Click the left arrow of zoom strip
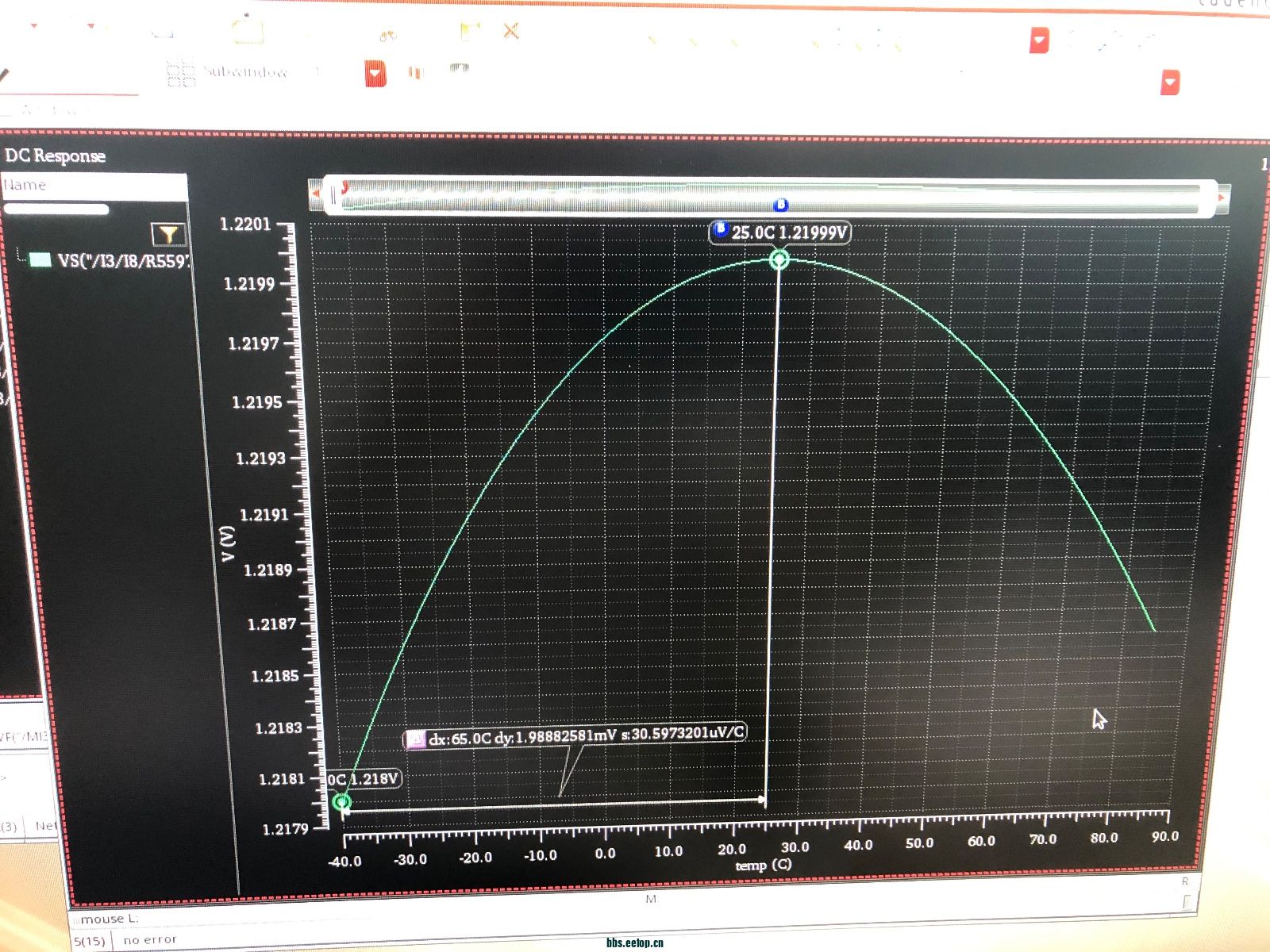This screenshot has width=1270, height=952. pyautogui.click(x=316, y=193)
